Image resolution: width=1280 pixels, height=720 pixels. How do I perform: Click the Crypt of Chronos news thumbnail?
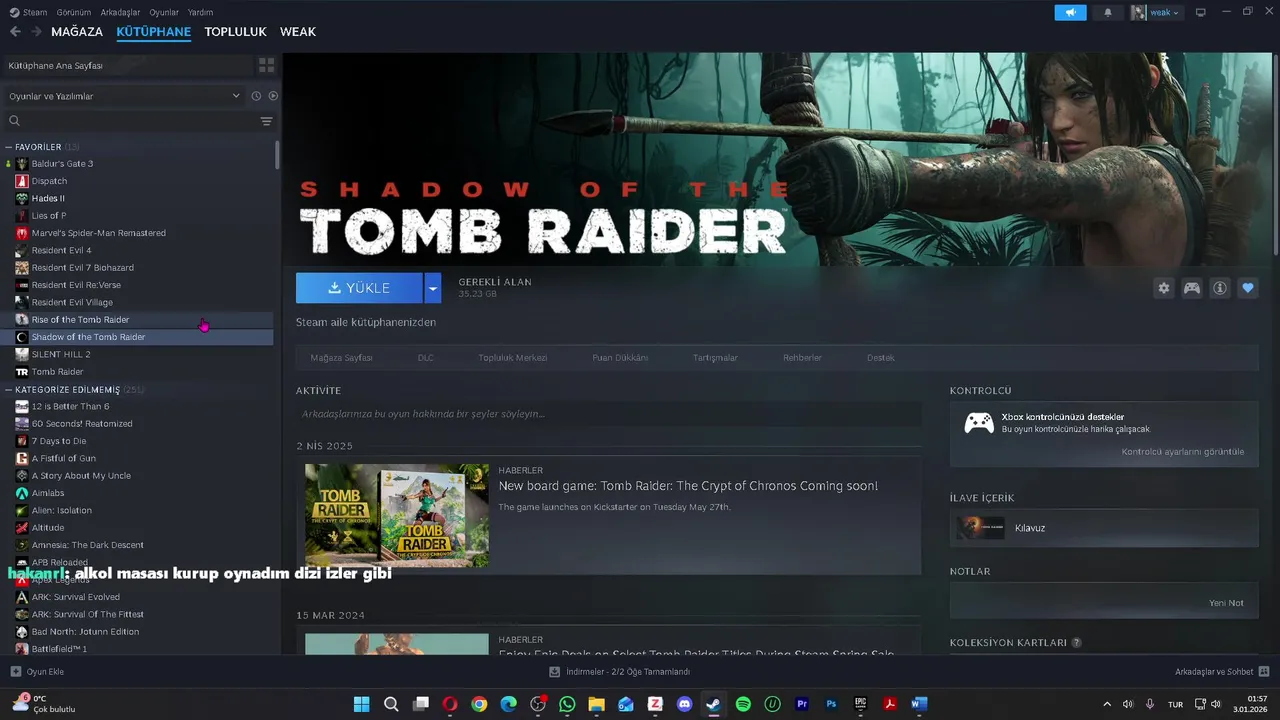point(397,516)
